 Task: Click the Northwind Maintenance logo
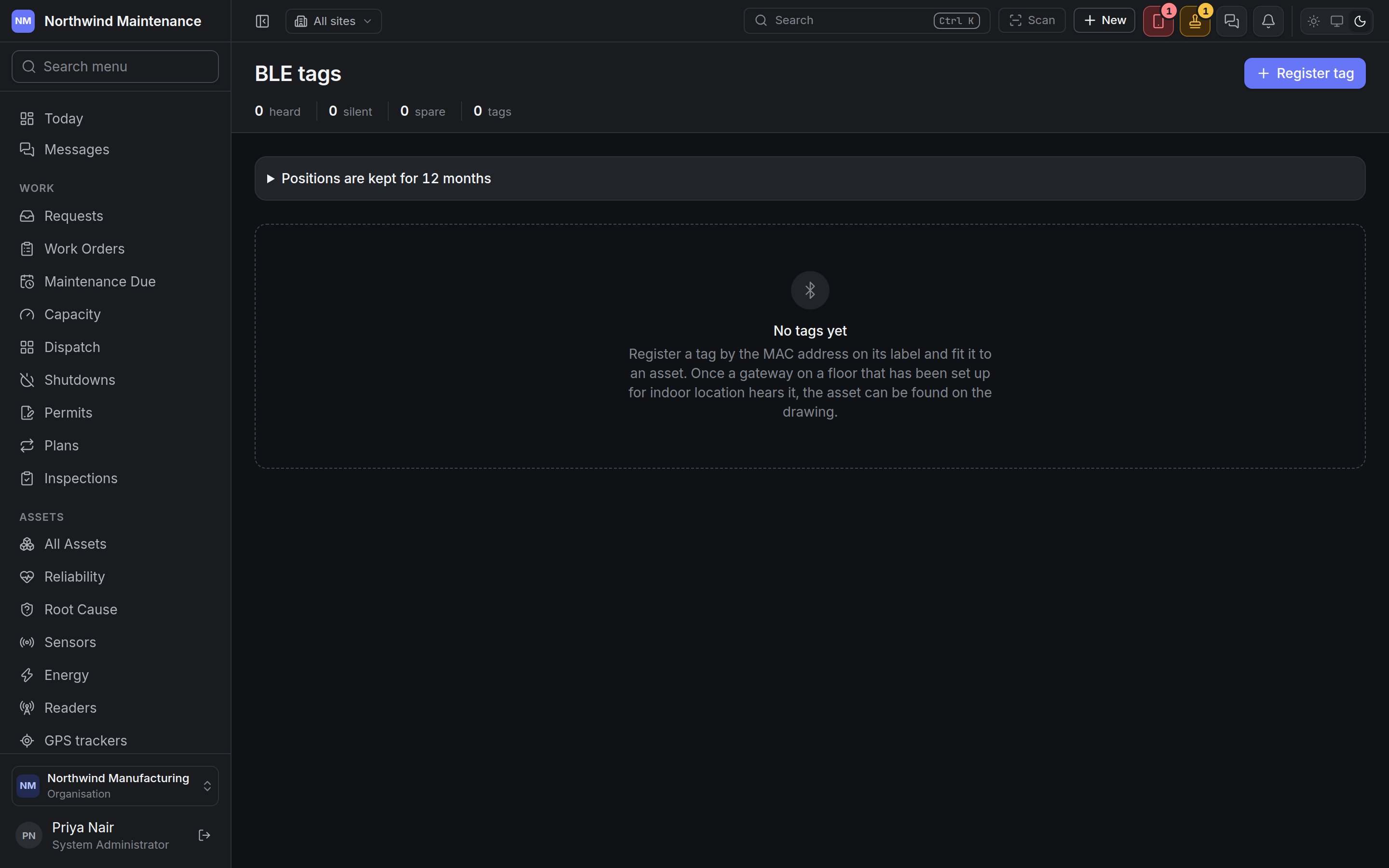23,21
